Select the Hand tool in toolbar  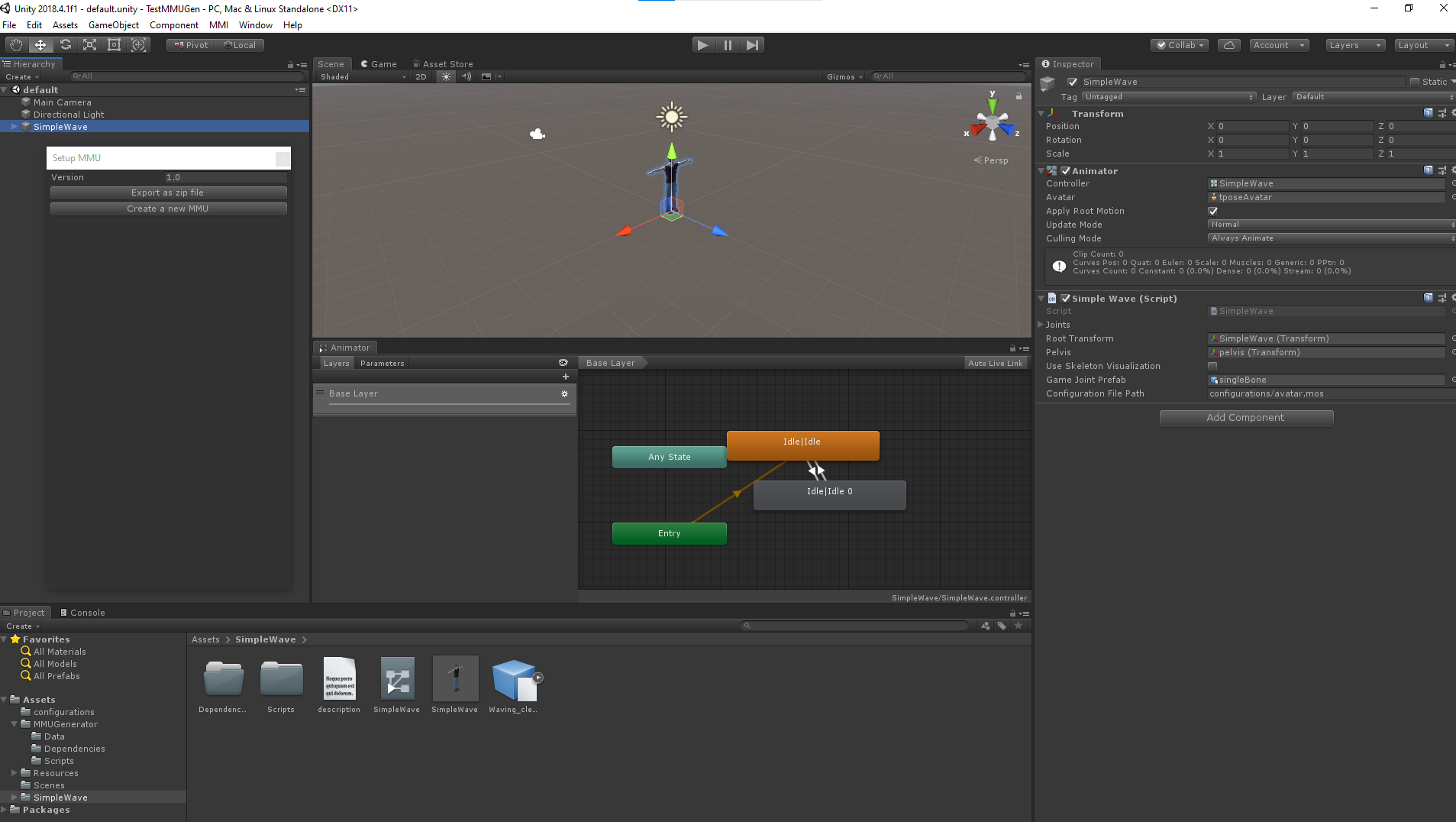pos(16,45)
